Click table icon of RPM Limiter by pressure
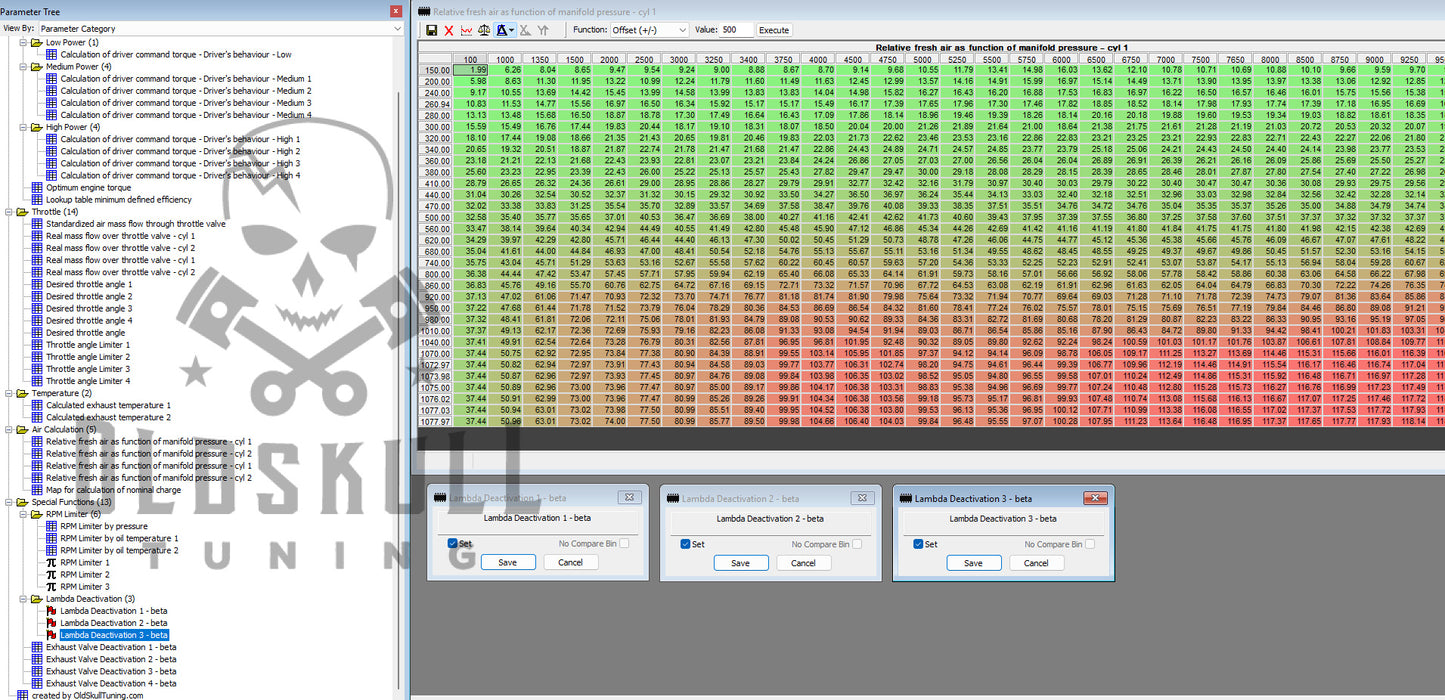This screenshot has width=1445, height=700. 52,526
